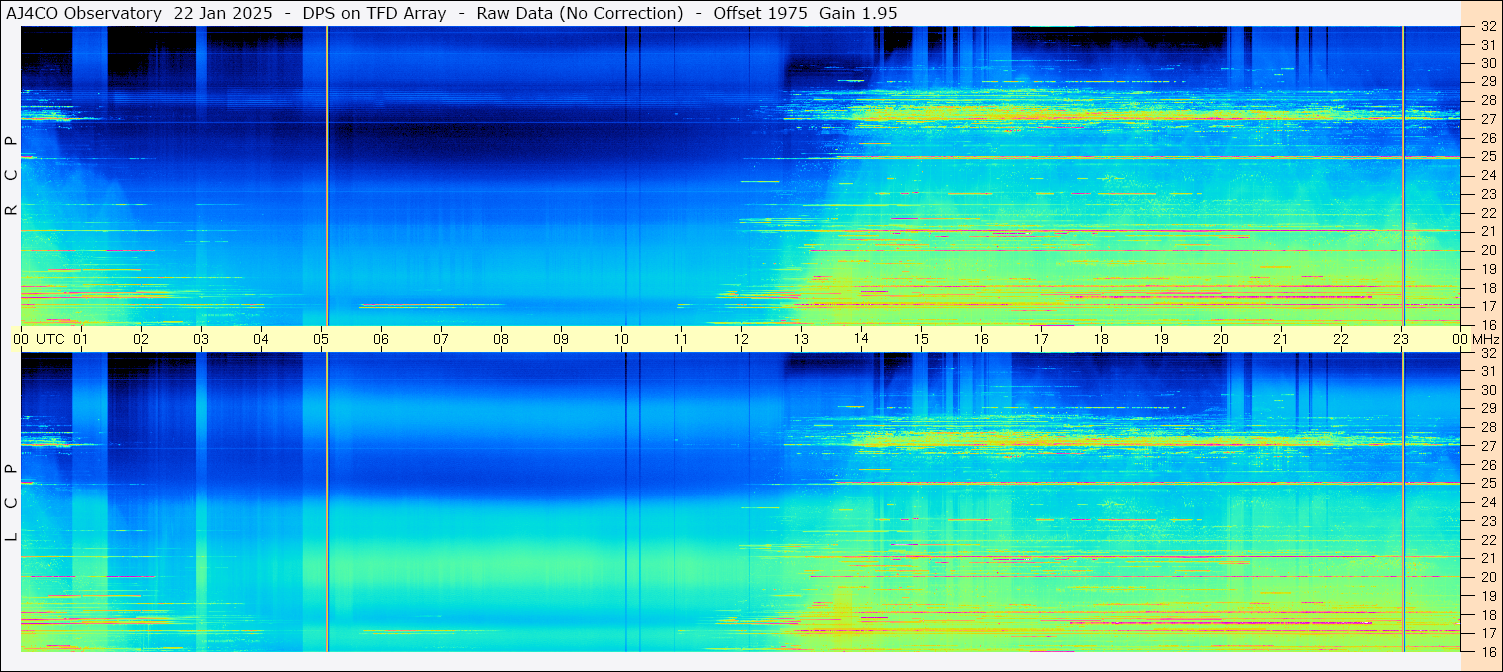
Task: Click the 23 MHz label in RCP panel
Action: pos(1487,194)
